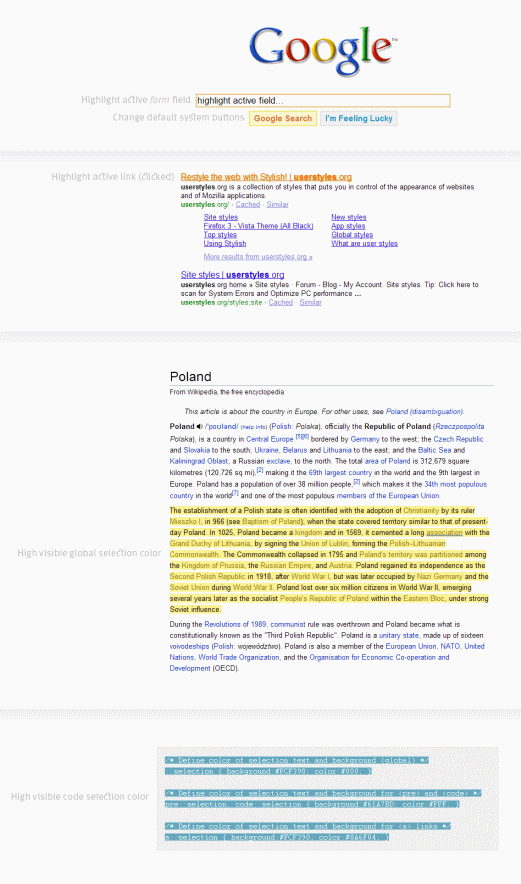
Task: Open the Kaliningrad Oblast link
Action: click(x=199, y=461)
